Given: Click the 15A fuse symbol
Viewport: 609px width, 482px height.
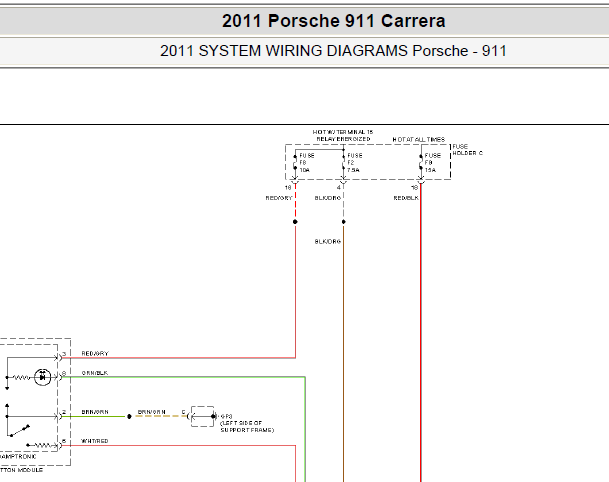Looking at the screenshot, I should (421, 162).
